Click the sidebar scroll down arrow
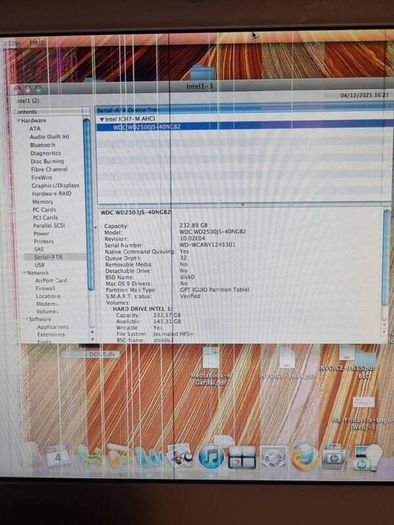 click(x=92, y=339)
